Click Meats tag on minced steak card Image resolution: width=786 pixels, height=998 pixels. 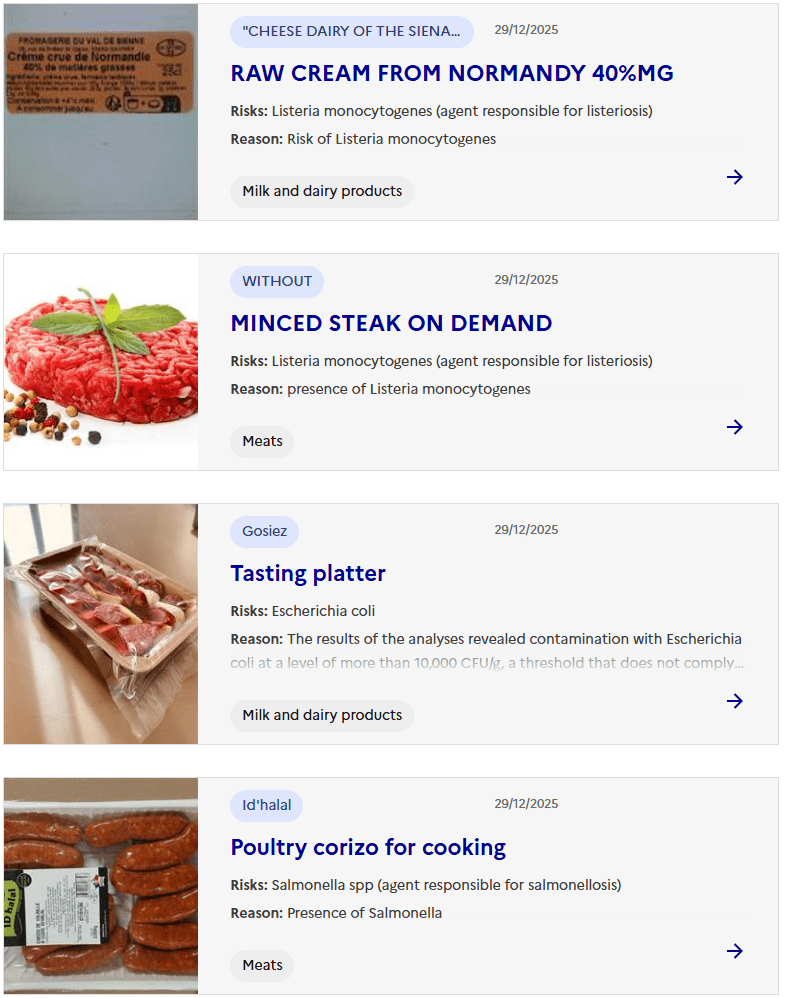point(262,441)
